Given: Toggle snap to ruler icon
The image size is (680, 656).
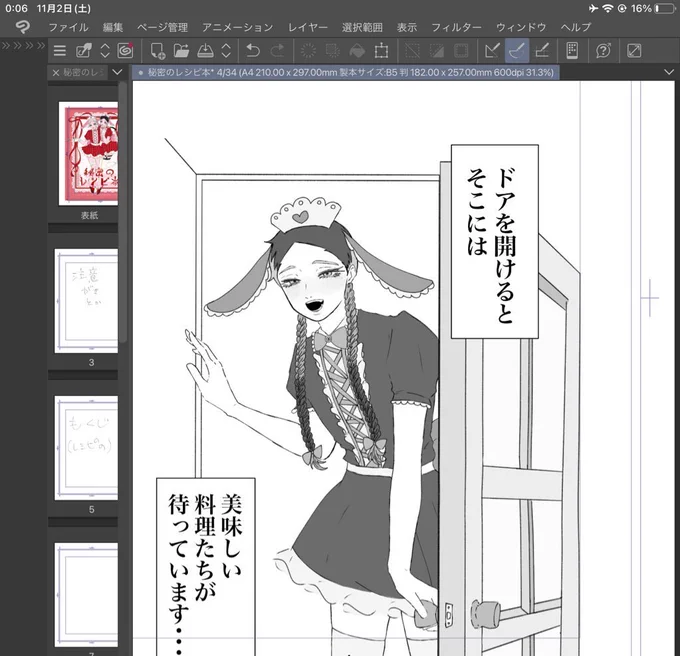Looking at the screenshot, I should point(492,51).
